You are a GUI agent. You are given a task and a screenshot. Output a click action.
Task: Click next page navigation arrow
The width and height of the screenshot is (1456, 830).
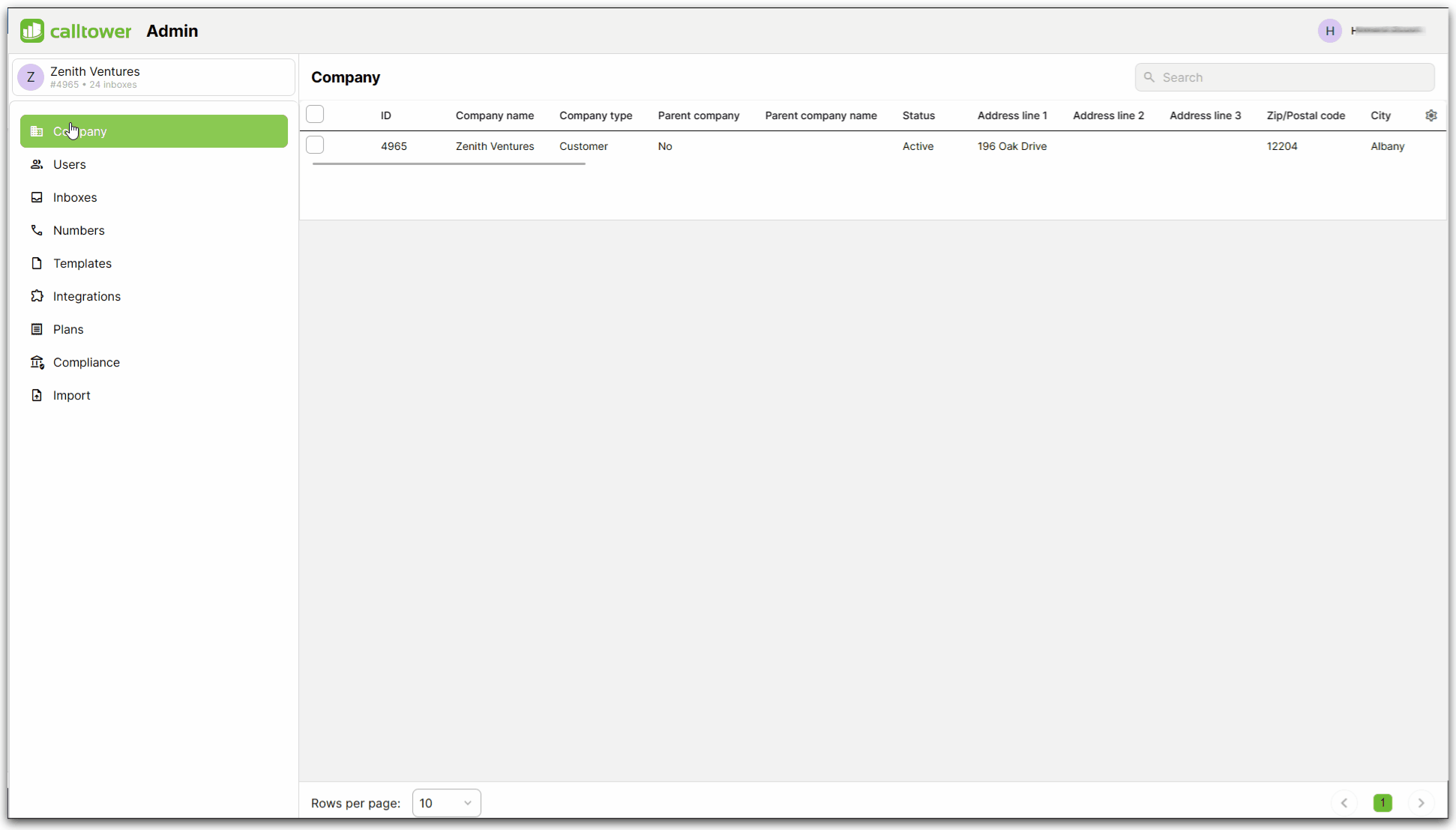pos(1422,803)
